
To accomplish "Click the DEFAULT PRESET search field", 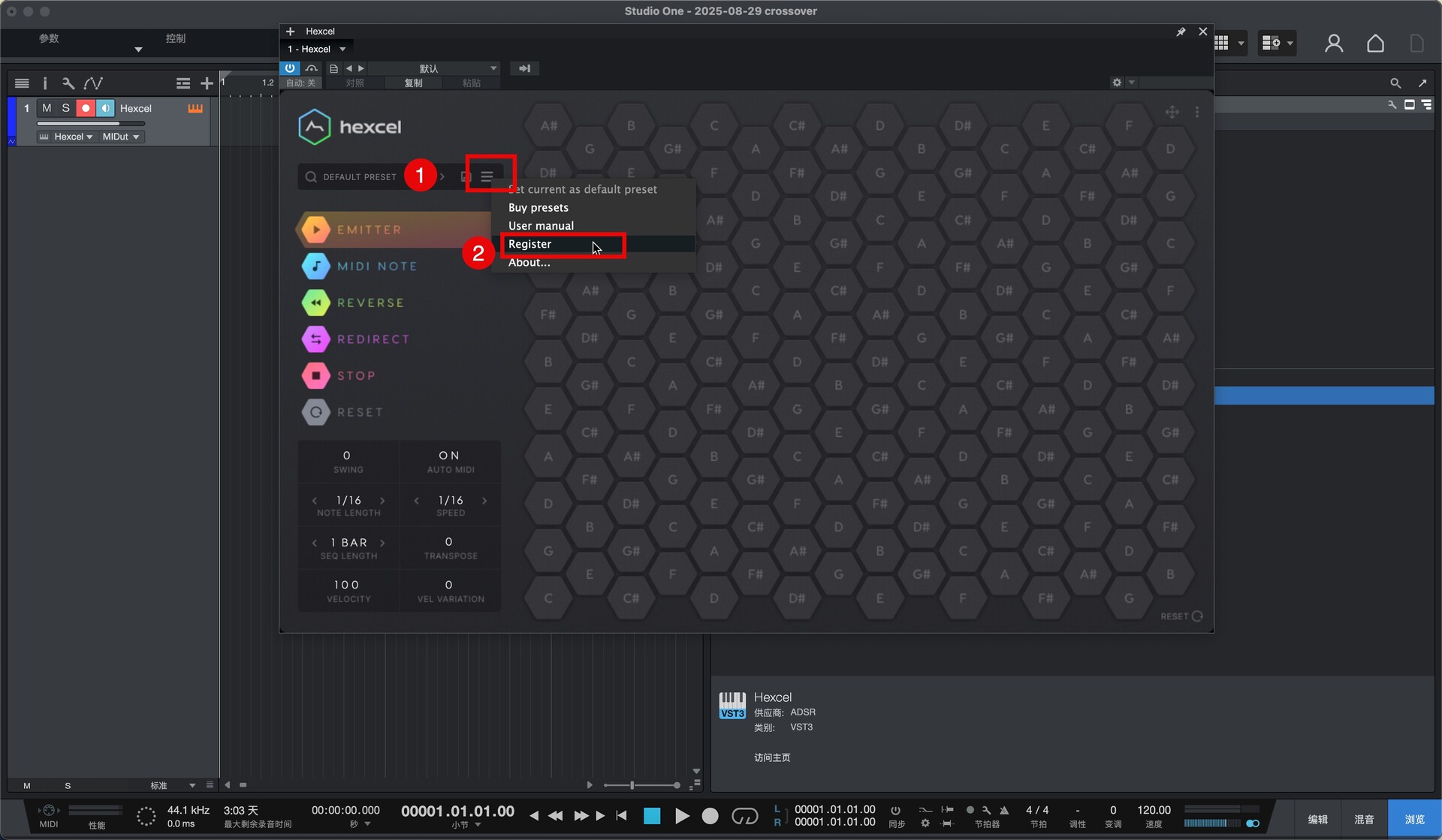I will (x=360, y=177).
